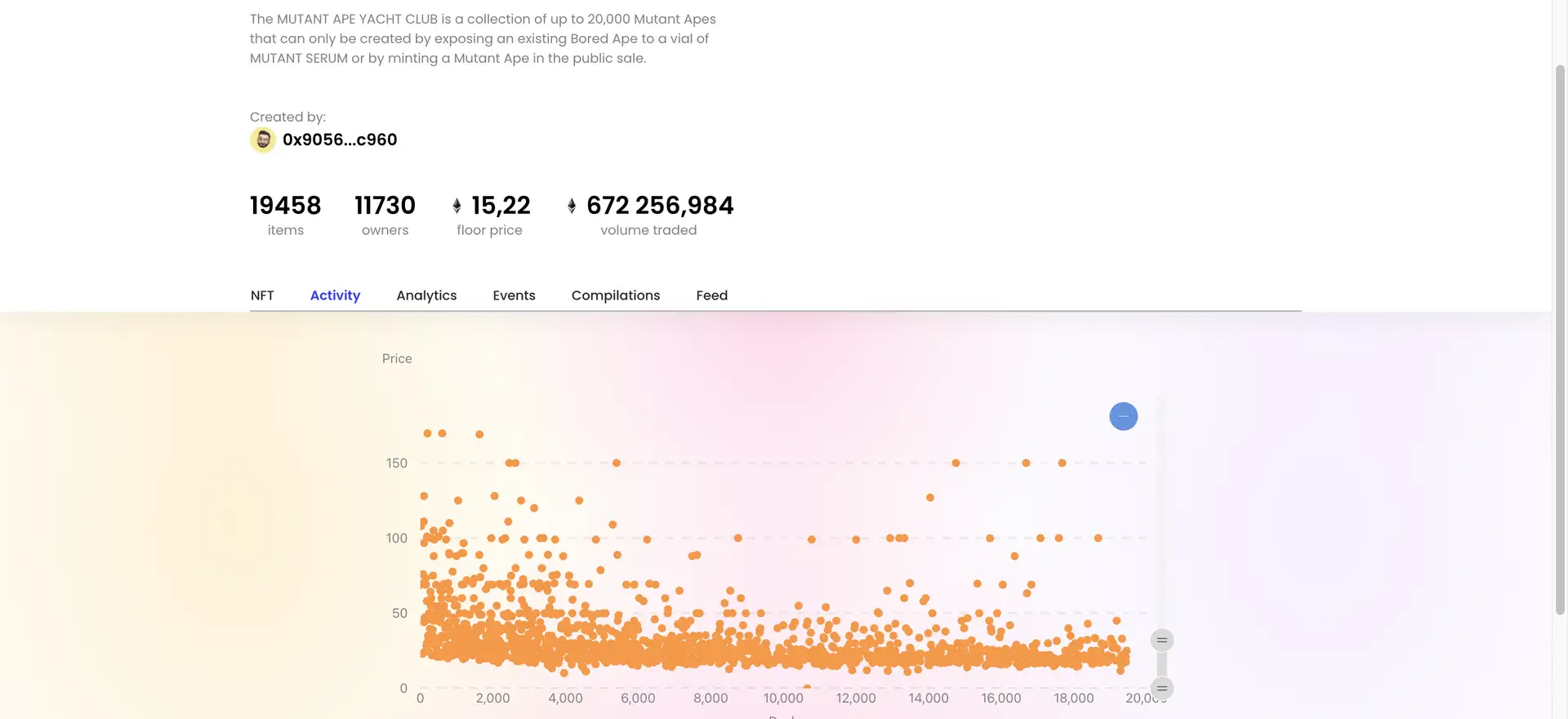The image size is (1568, 719).
Task: Select the Activity tab
Action: point(335,295)
